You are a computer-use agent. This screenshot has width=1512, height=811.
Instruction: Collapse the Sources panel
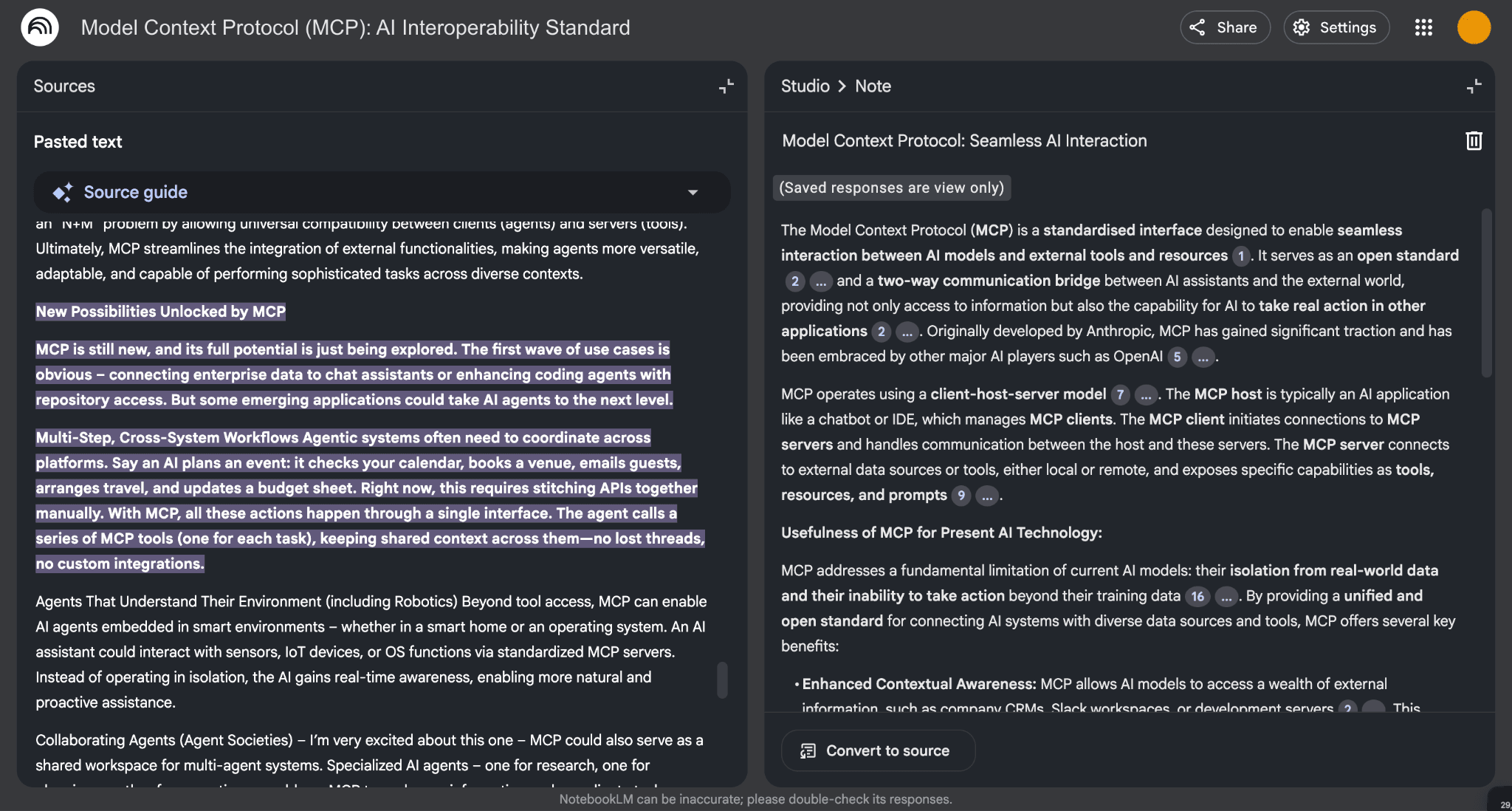726,86
